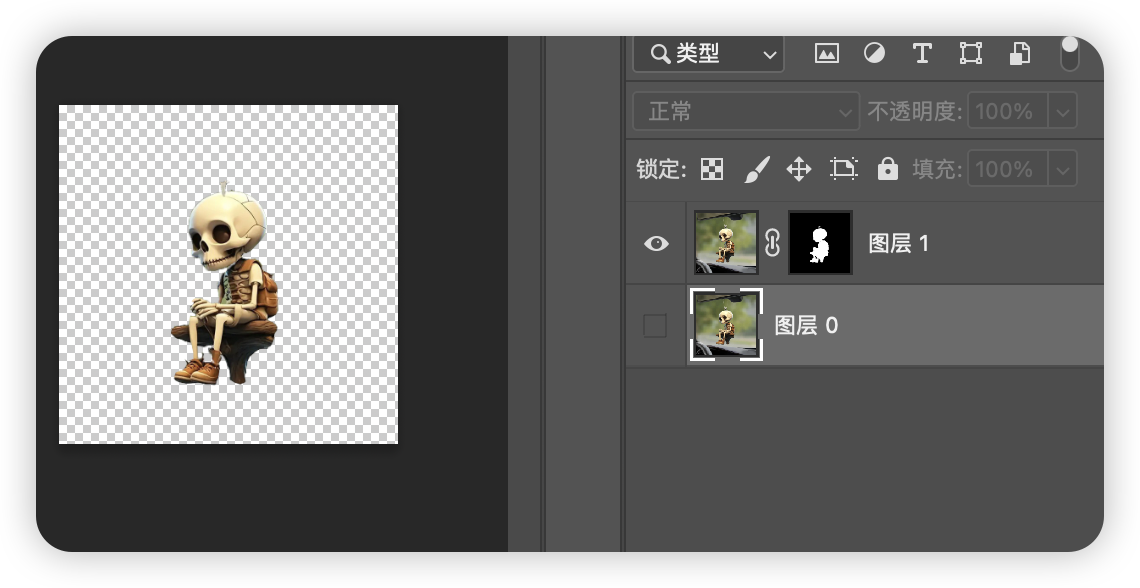Hide 图层 1 using eye icon
Viewport: 1140px width, 588px height.
pos(656,243)
